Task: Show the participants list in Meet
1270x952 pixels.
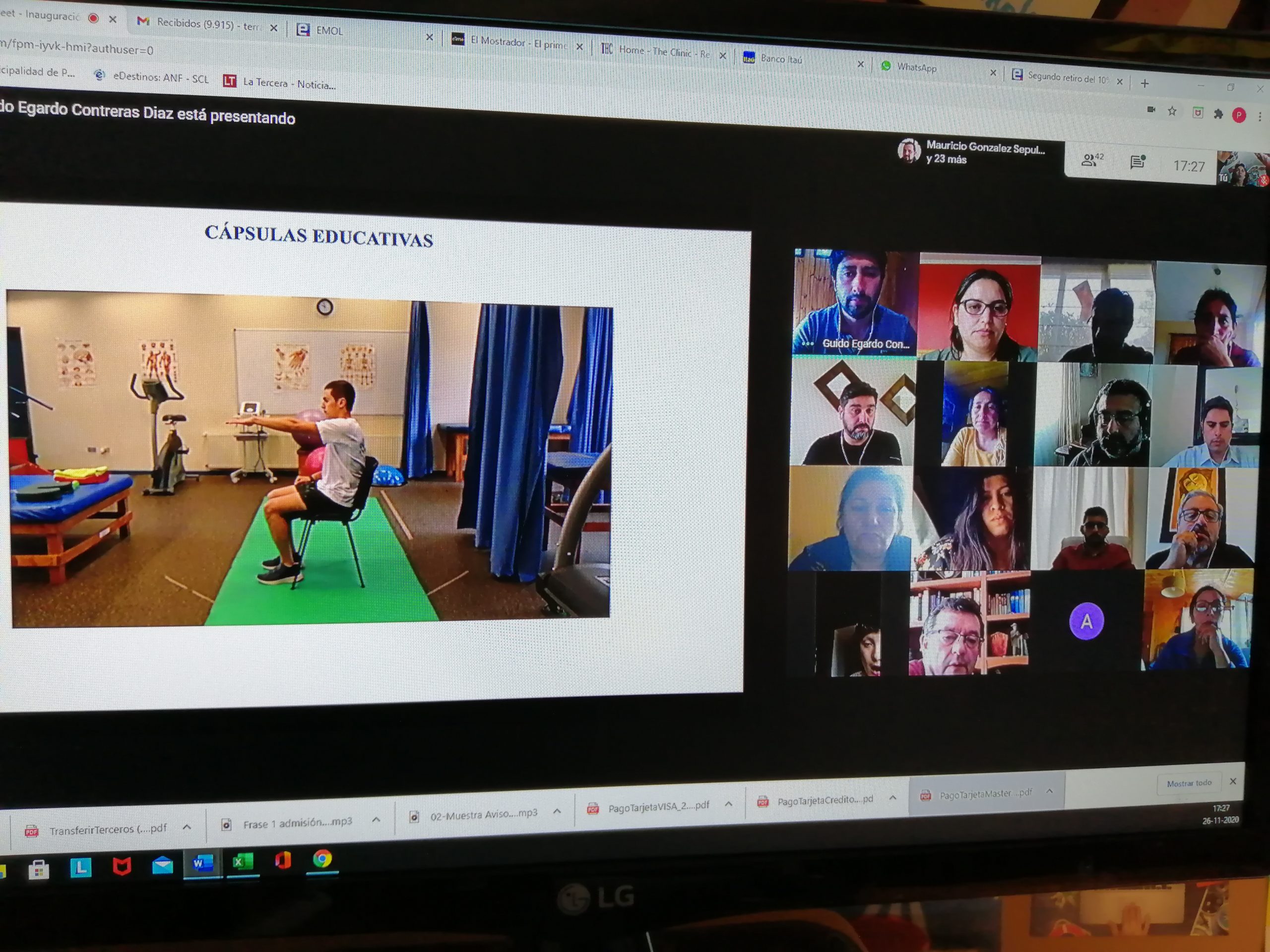Action: (x=1091, y=160)
